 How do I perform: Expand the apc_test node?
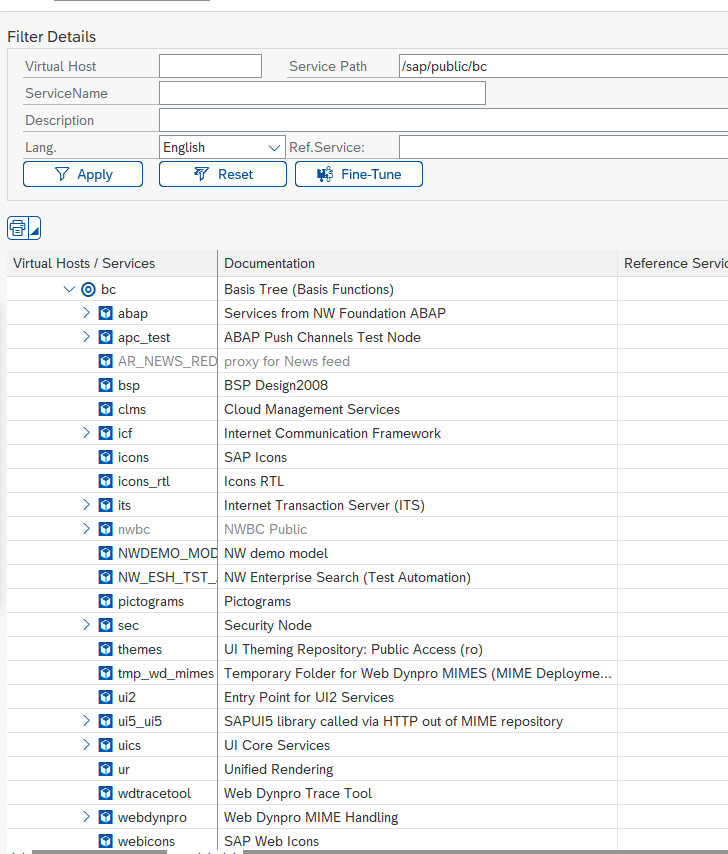[86, 337]
